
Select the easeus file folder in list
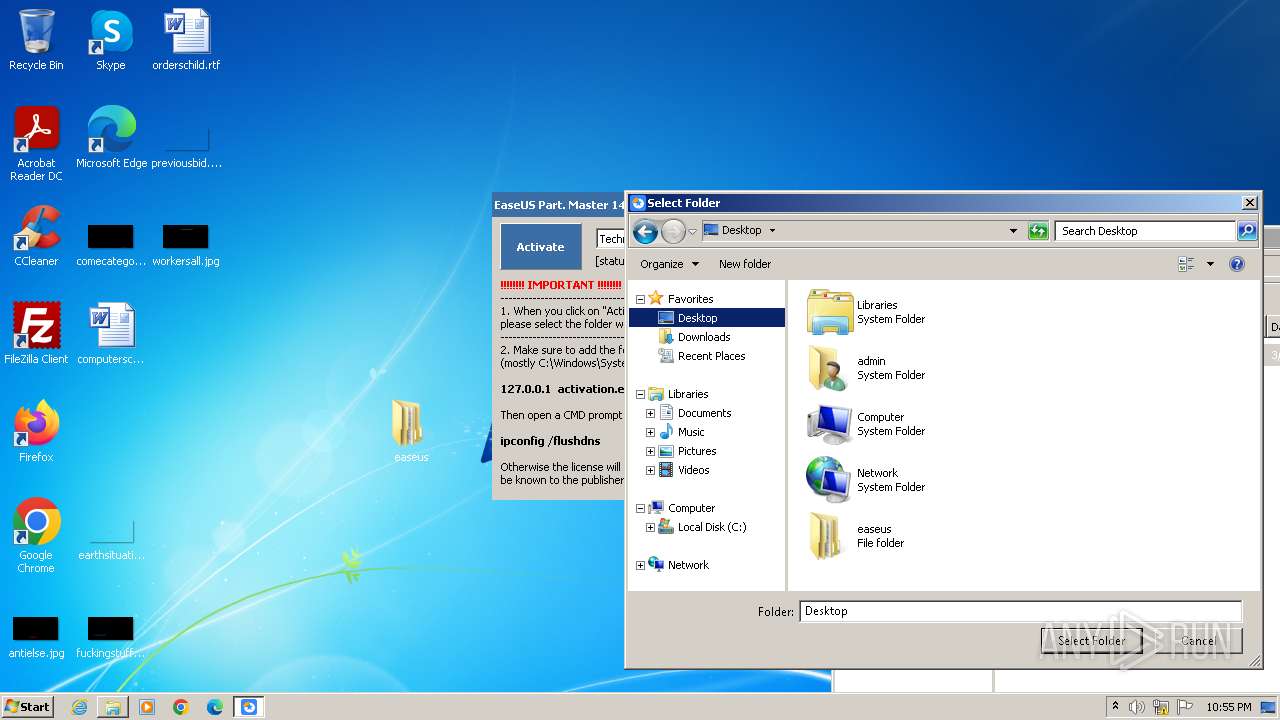pyautogui.click(x=856, y=536)
